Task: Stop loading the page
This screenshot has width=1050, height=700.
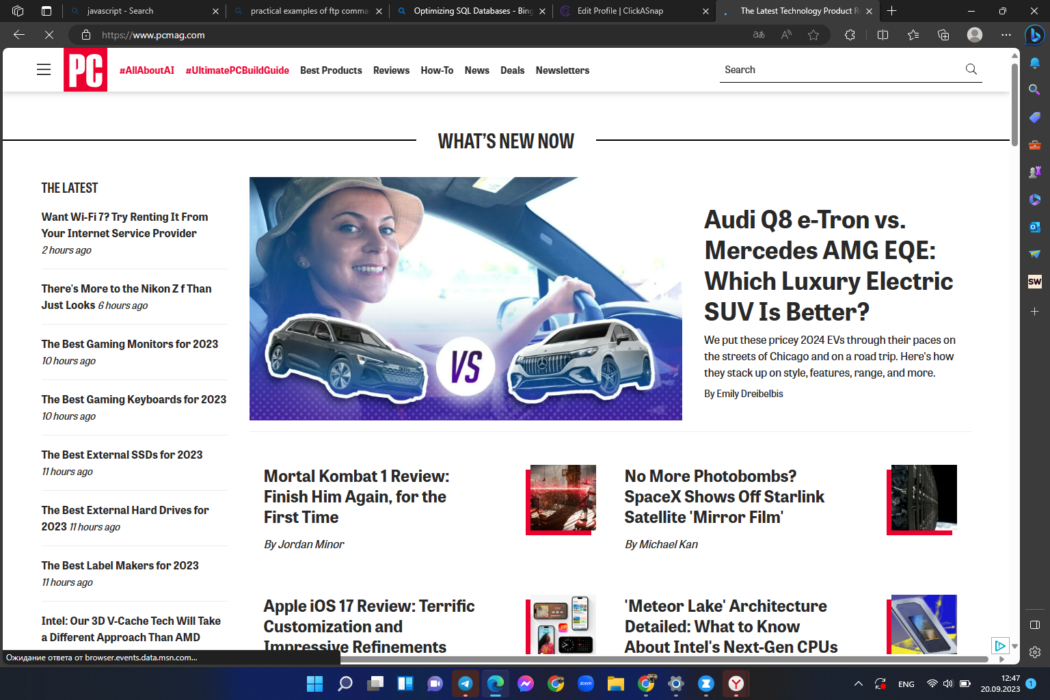Action: [49, 35]
